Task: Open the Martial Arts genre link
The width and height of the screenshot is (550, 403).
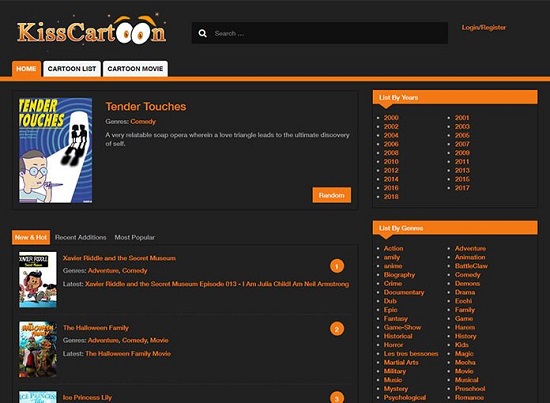Action: click(401, 363)
